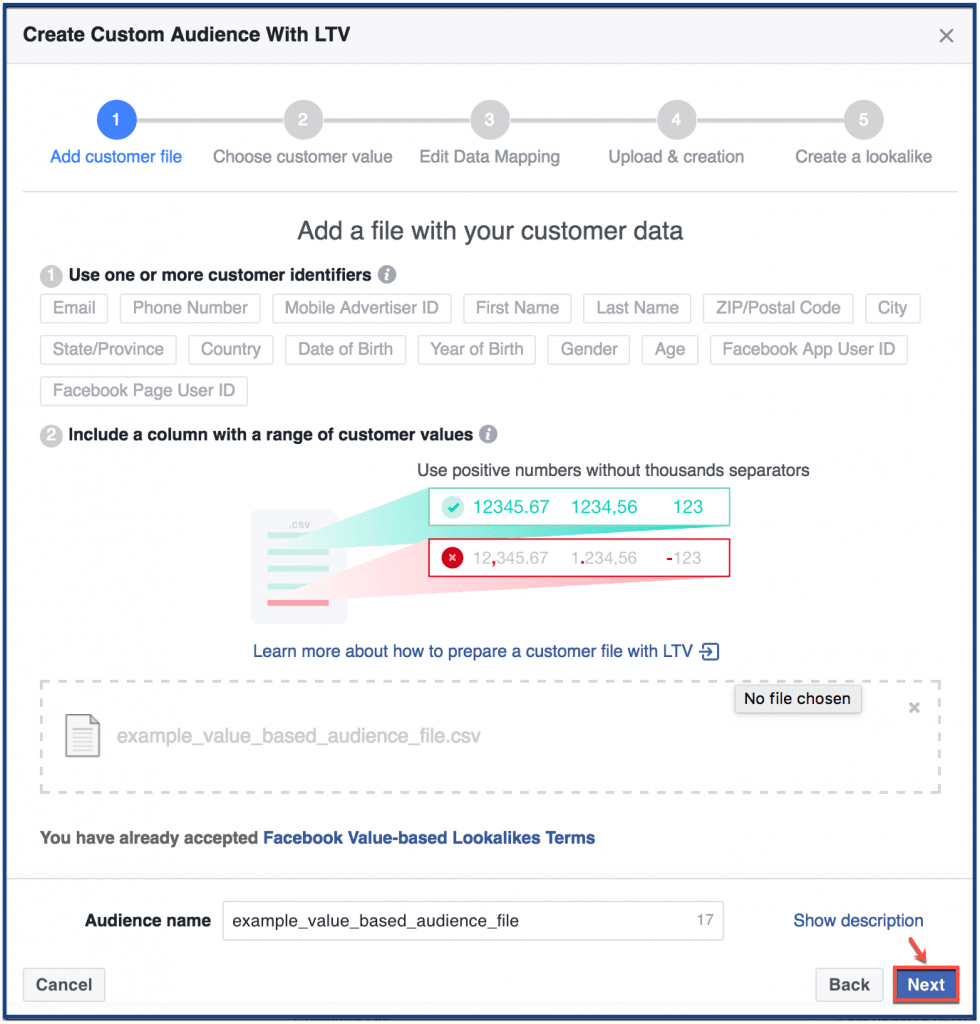The width and height of the screenshot is (980, 1024).
Task: Select the First Name identifier tag
Action: (x=517, y=308)
